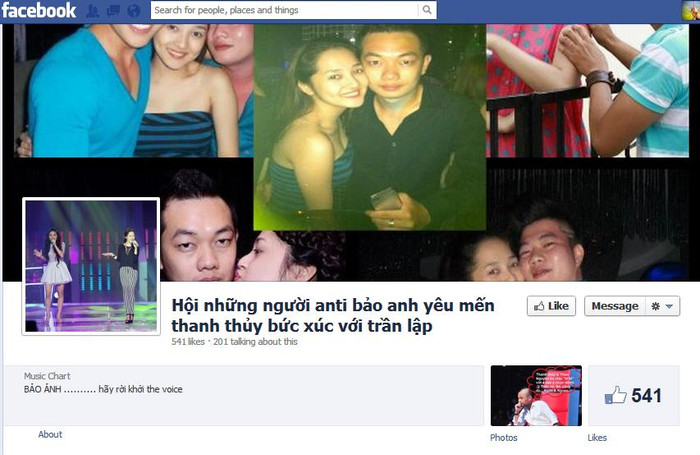This screenshot has height=455, width=700.
Task: Send a message via Message button
Action: tap(615, 306)
